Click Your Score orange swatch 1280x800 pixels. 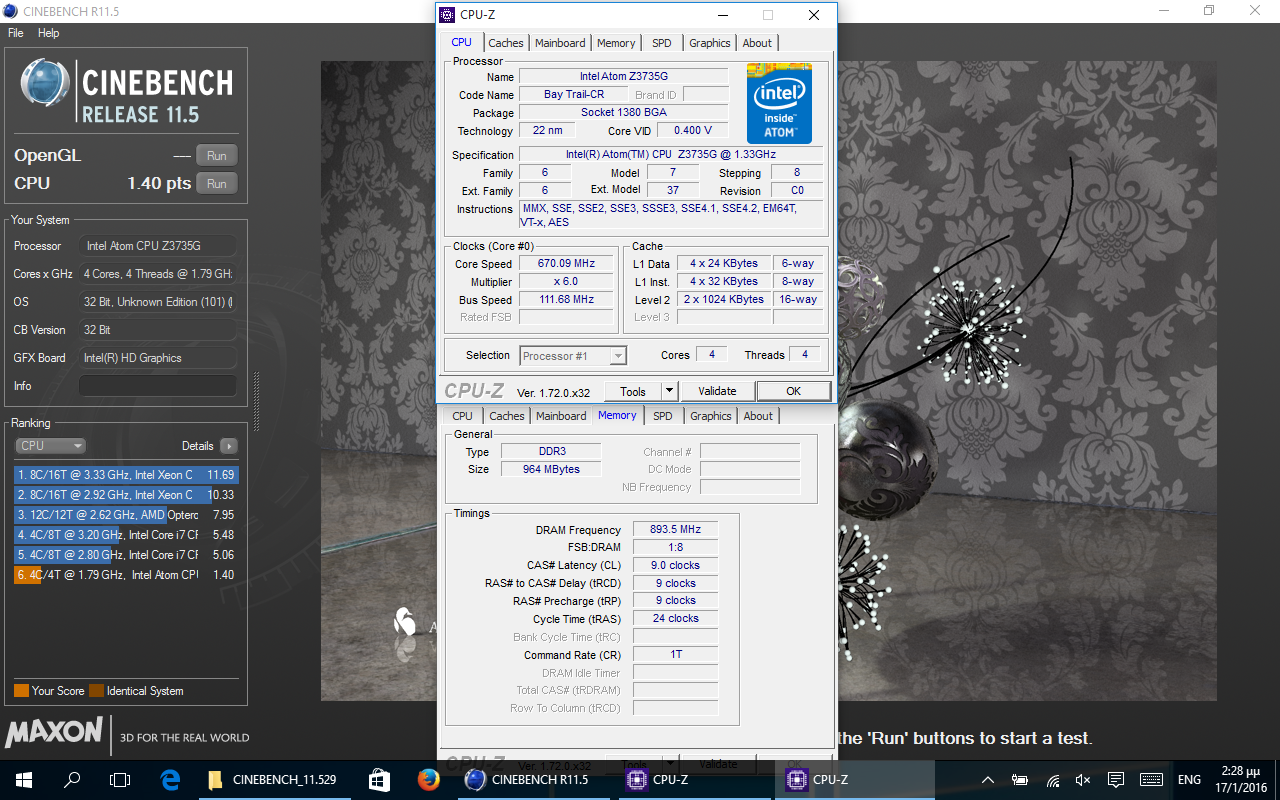point(21,691)
